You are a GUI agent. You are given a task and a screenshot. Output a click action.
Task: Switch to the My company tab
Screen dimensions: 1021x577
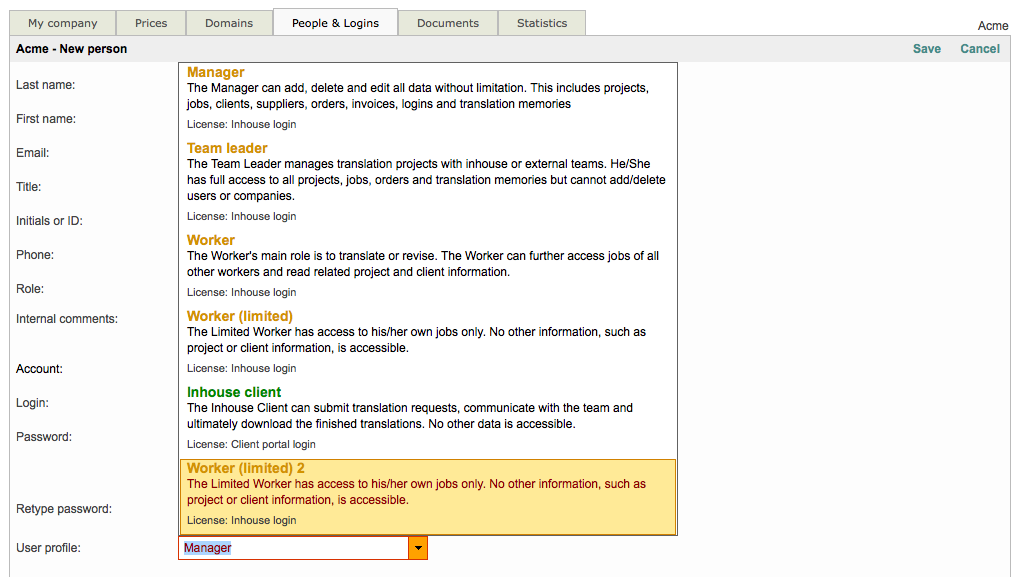tap(62, 23)
